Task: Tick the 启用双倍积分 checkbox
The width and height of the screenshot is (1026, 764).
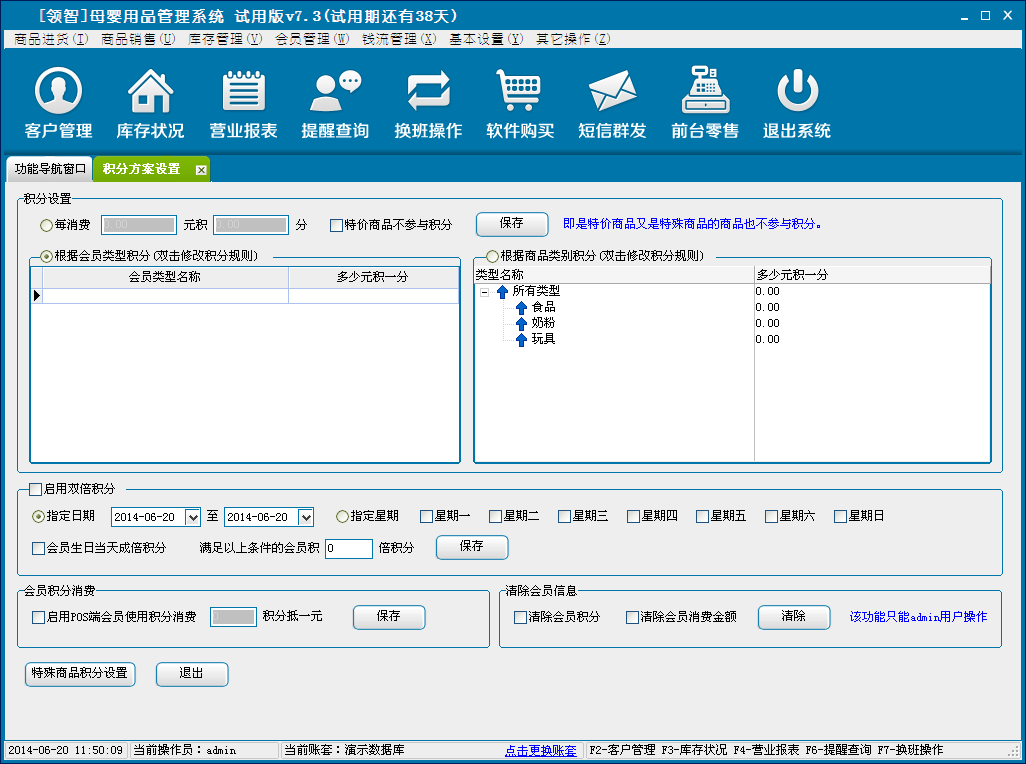Action: [x=36, y=489]
